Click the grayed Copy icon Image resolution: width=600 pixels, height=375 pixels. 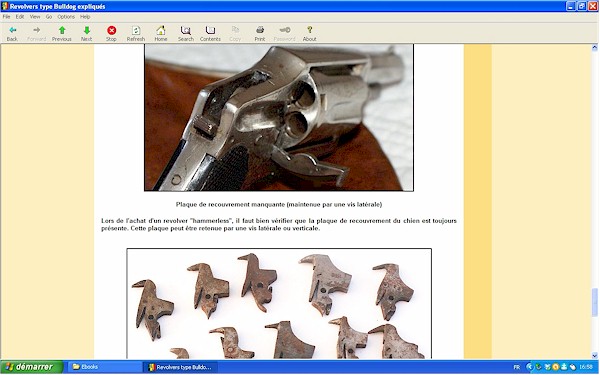tap(235, 30)
